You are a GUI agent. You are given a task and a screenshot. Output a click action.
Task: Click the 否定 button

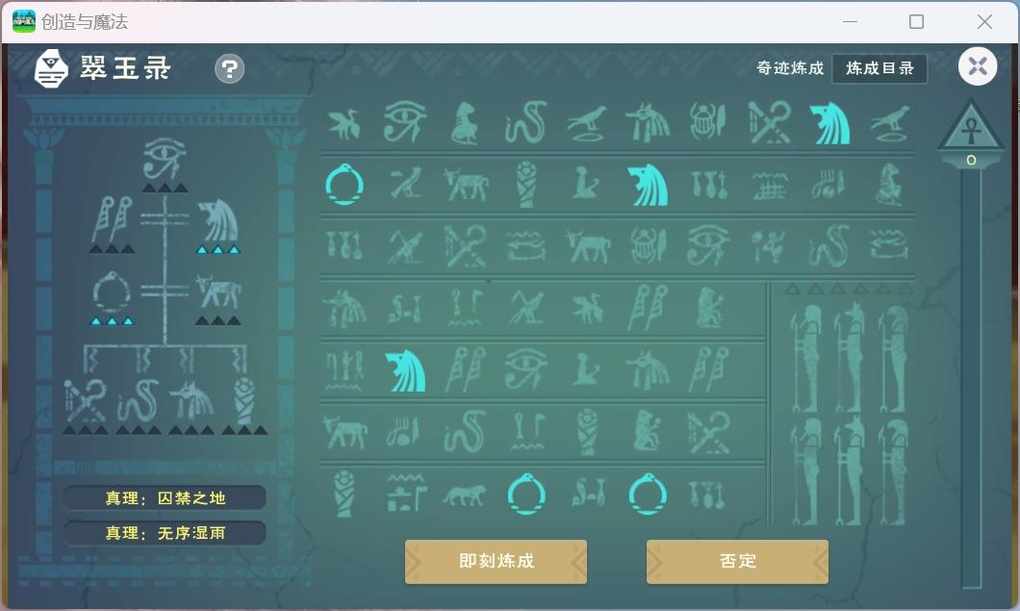tap(737, 561)
